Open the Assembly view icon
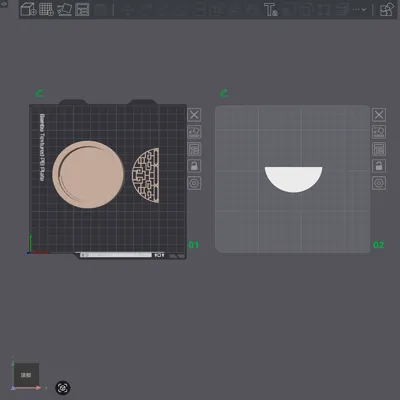This screenshot has width=400, height=400. 387,9
